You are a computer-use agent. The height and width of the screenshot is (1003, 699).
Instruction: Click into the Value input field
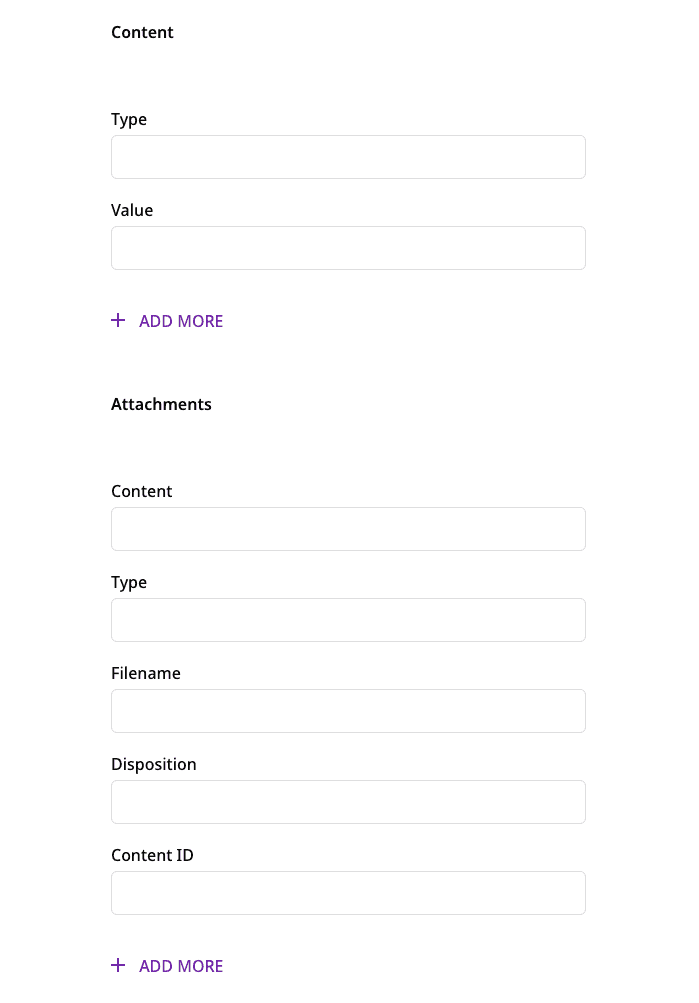(348, 248)
